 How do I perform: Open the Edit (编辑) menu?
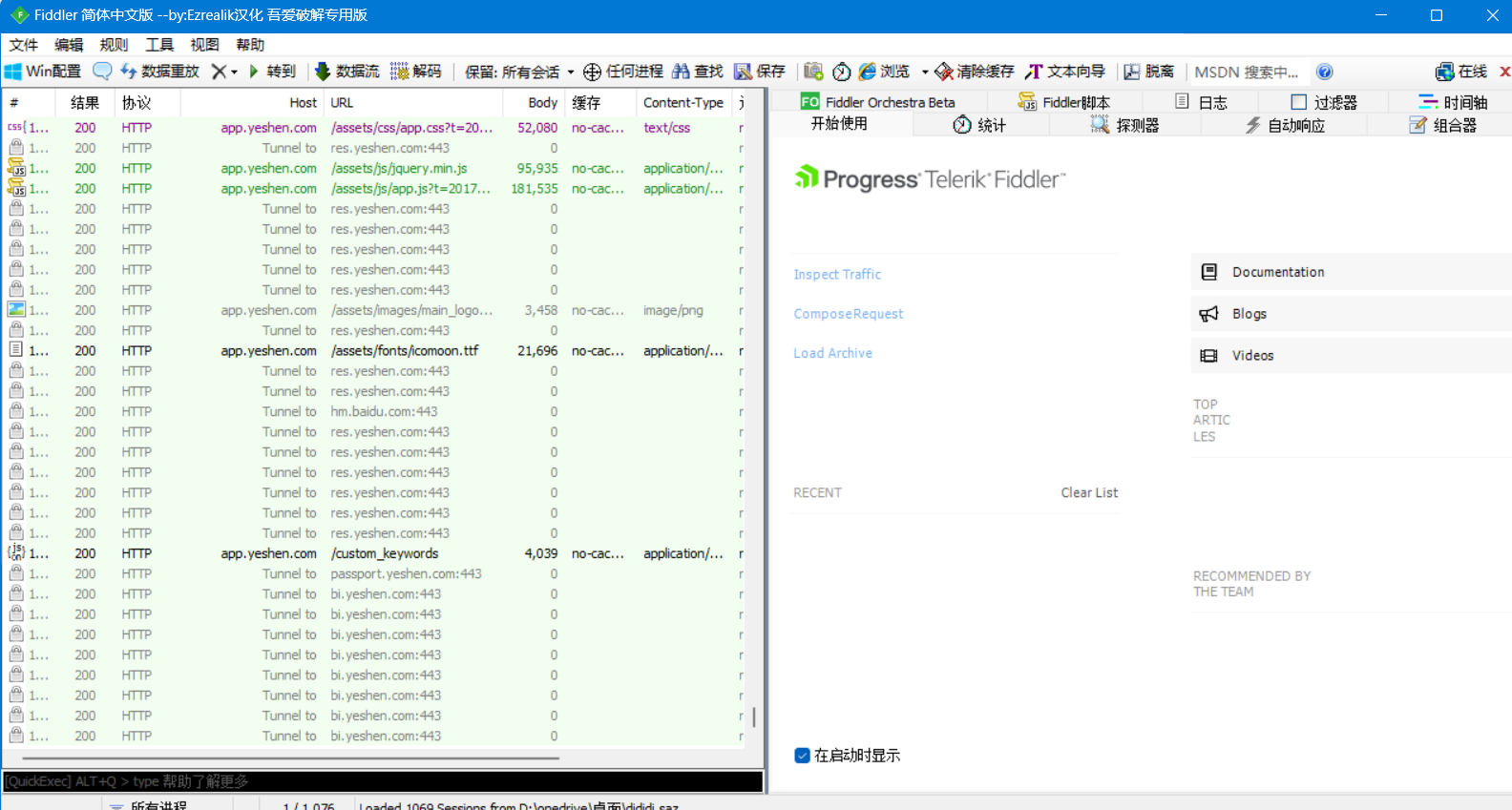click(69, 45)
